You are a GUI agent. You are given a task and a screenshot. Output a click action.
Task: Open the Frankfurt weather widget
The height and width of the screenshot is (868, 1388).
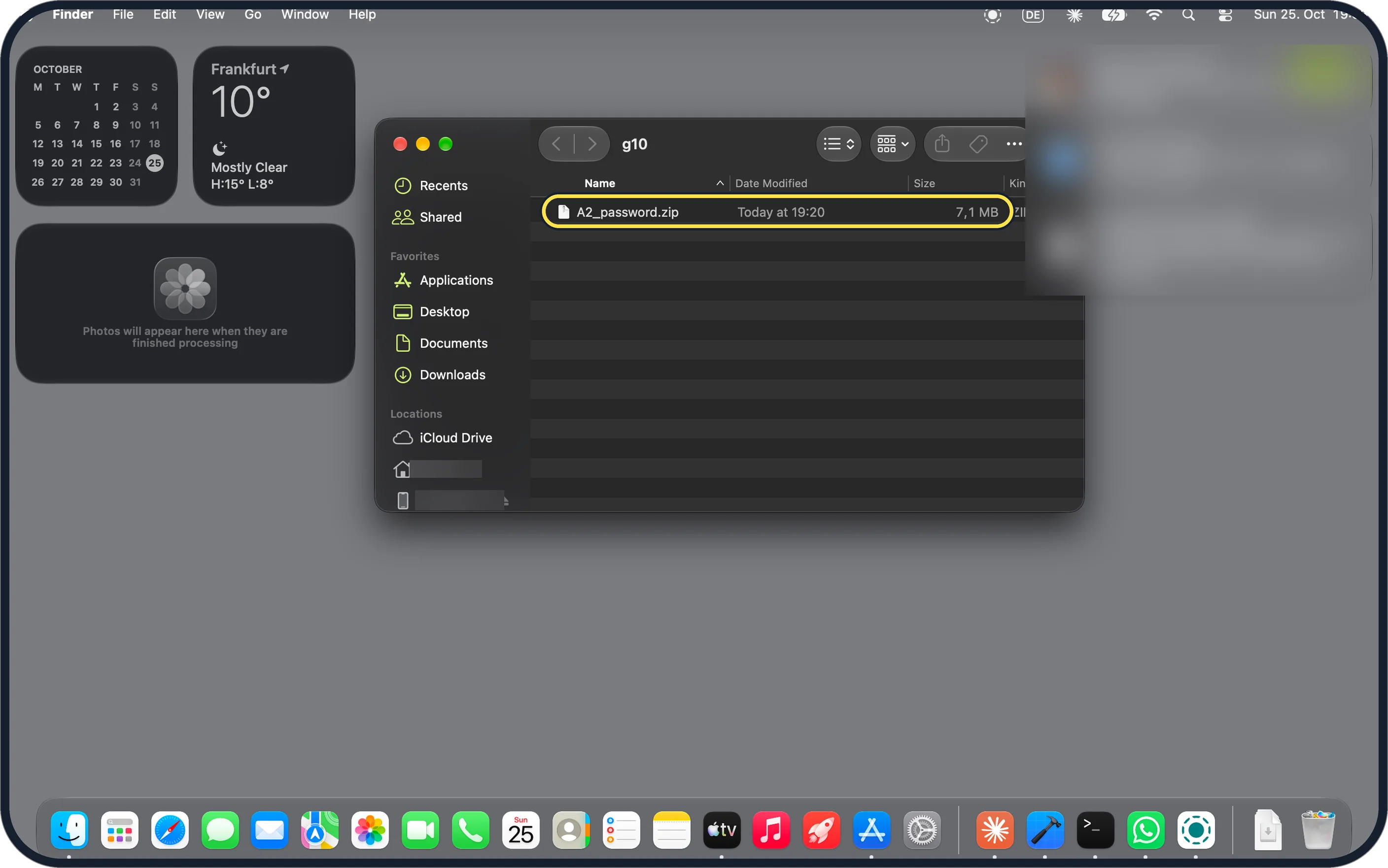coord(274,126)
